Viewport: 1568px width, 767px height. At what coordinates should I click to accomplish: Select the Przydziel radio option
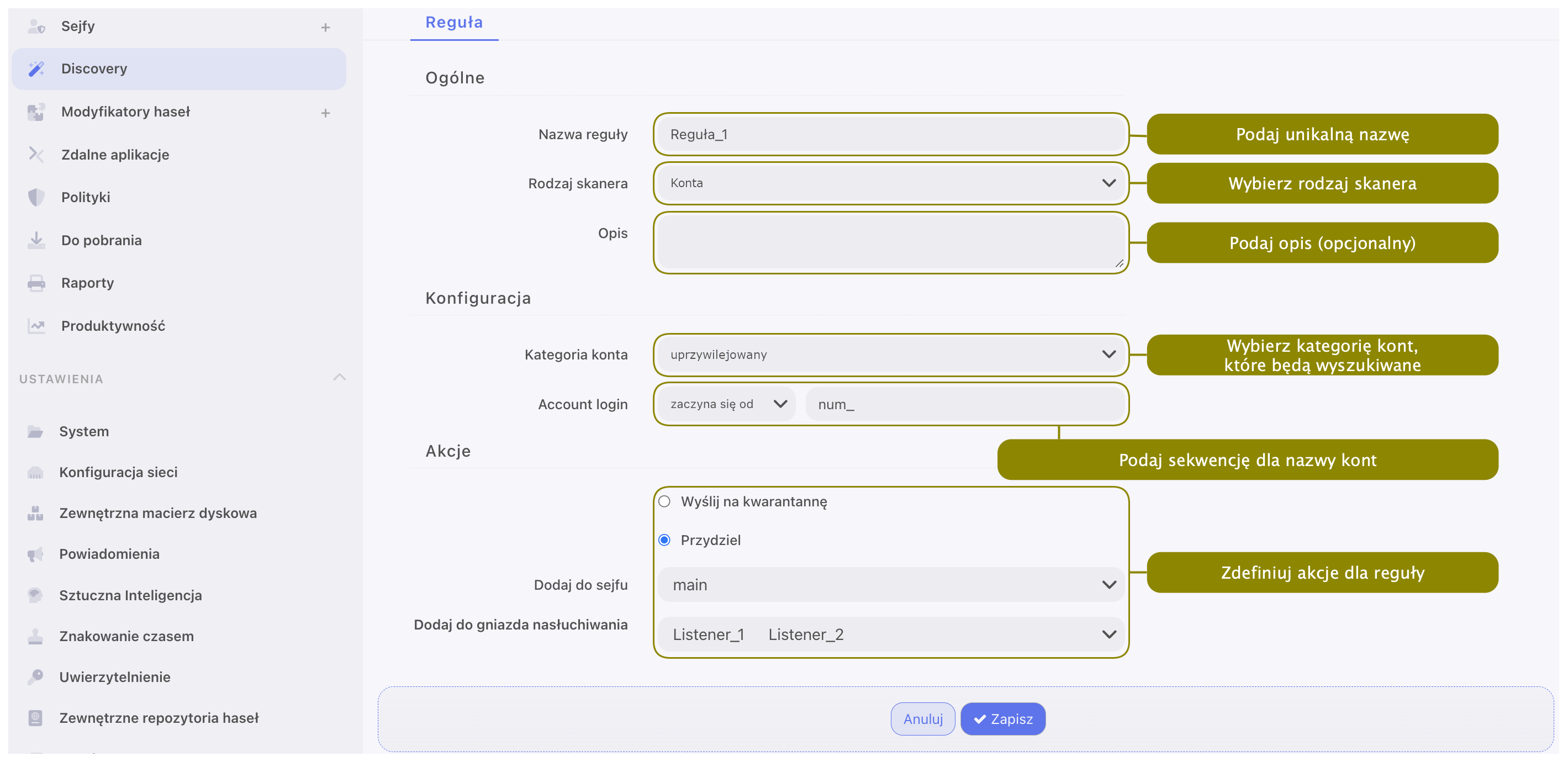664,540
